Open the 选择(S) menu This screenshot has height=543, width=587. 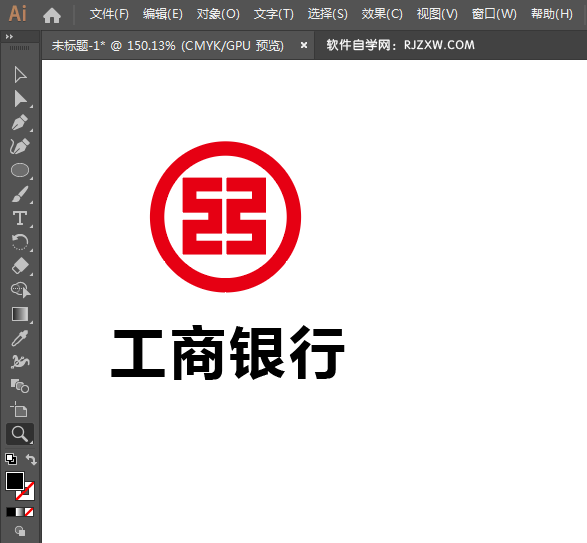pos(328,14)
